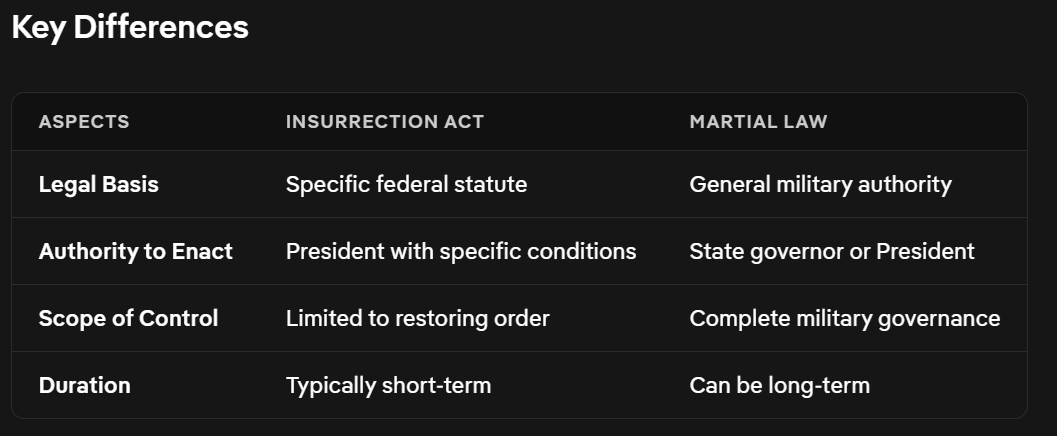Click the Key Differences heading

pos(130,27)
